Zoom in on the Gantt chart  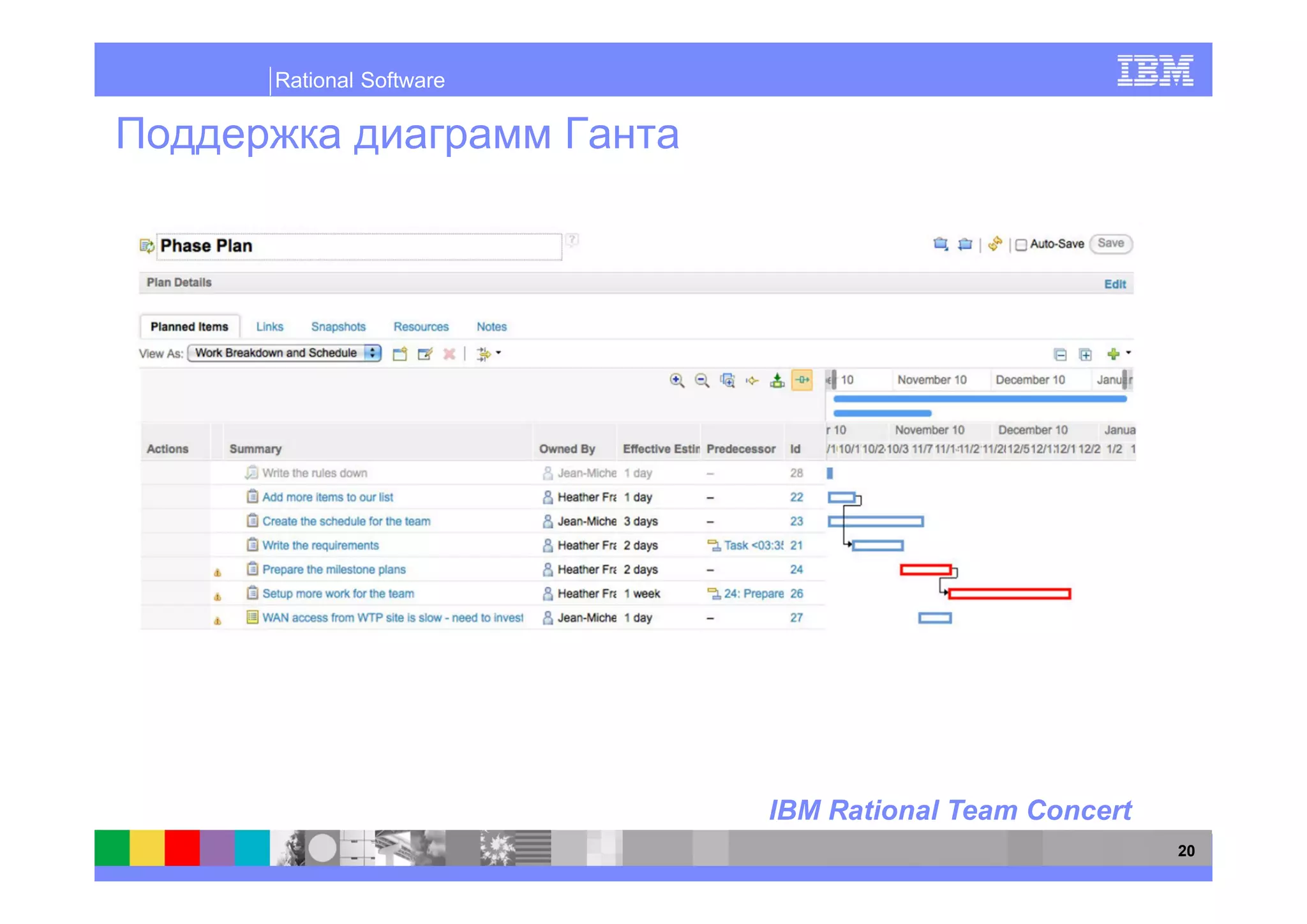(677, 380)
